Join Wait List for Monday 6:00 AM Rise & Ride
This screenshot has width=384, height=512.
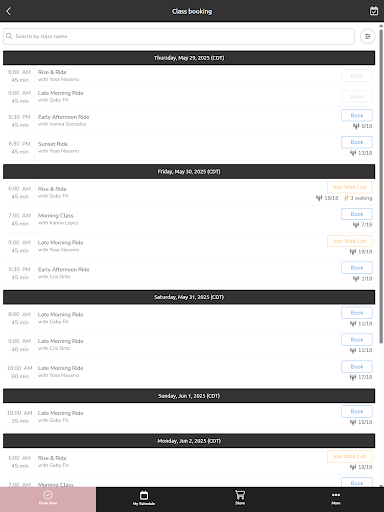click(350, 456)
